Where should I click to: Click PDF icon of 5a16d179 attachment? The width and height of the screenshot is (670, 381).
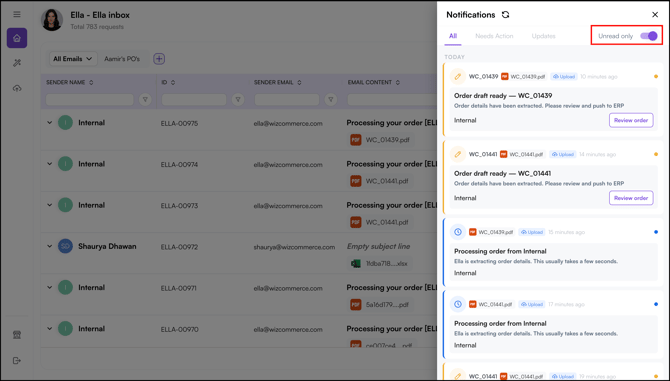pos(356,305)
